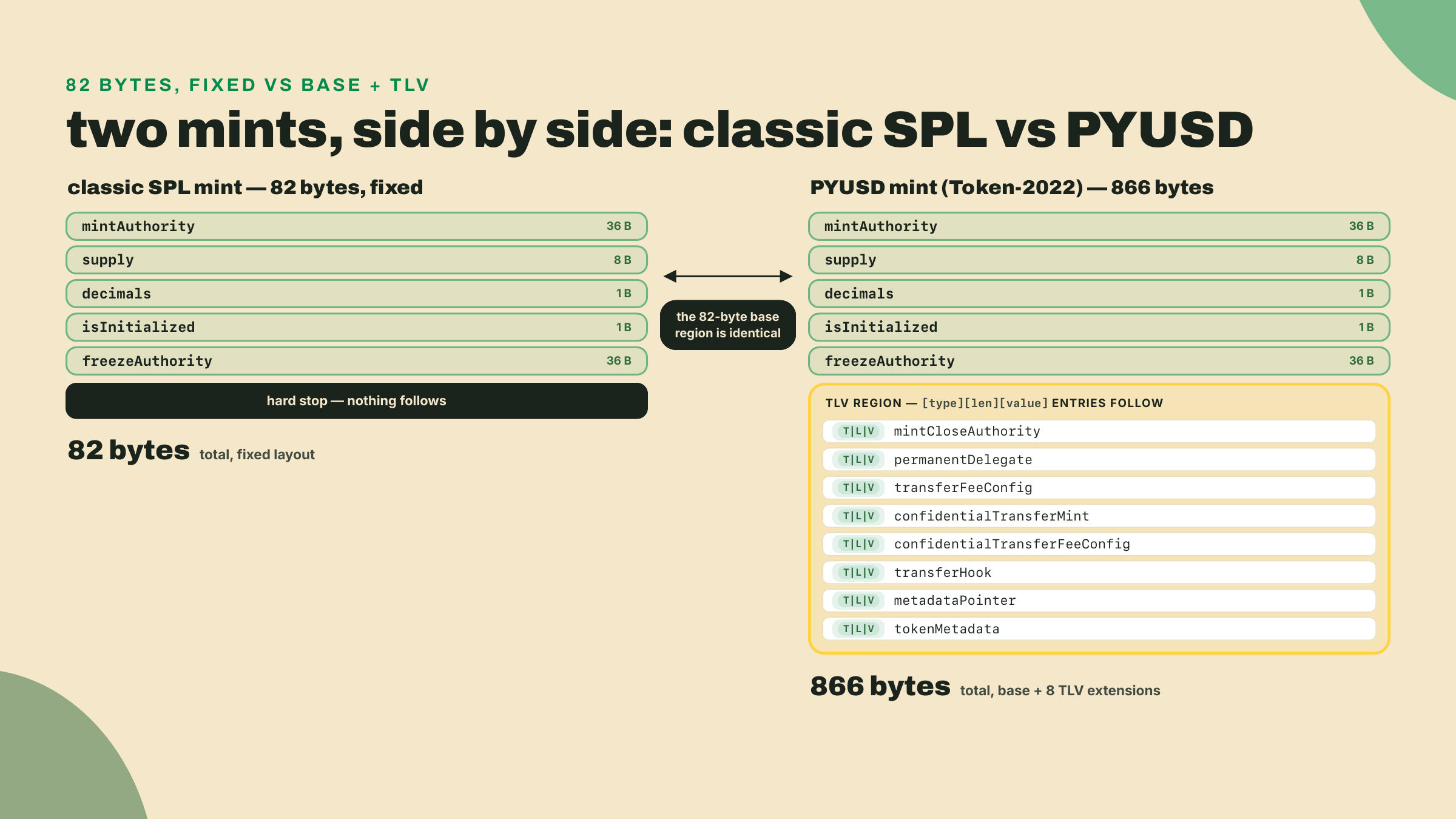Select decimals row in PYUSD mint
The width and height of the screenshot is (1456, 819).
1099,294
